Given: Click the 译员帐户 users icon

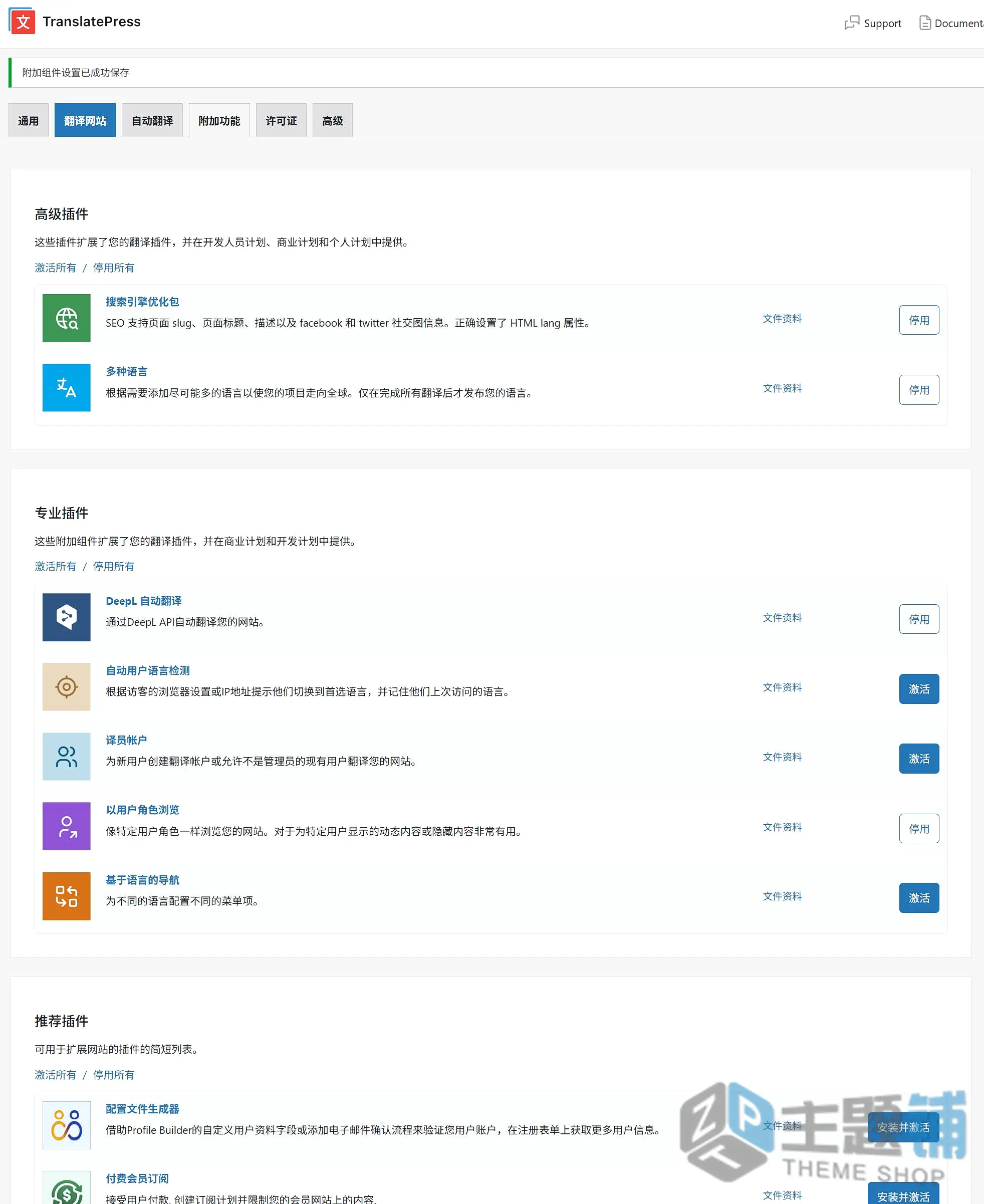Looking at the screenshot, I should 66,757.
